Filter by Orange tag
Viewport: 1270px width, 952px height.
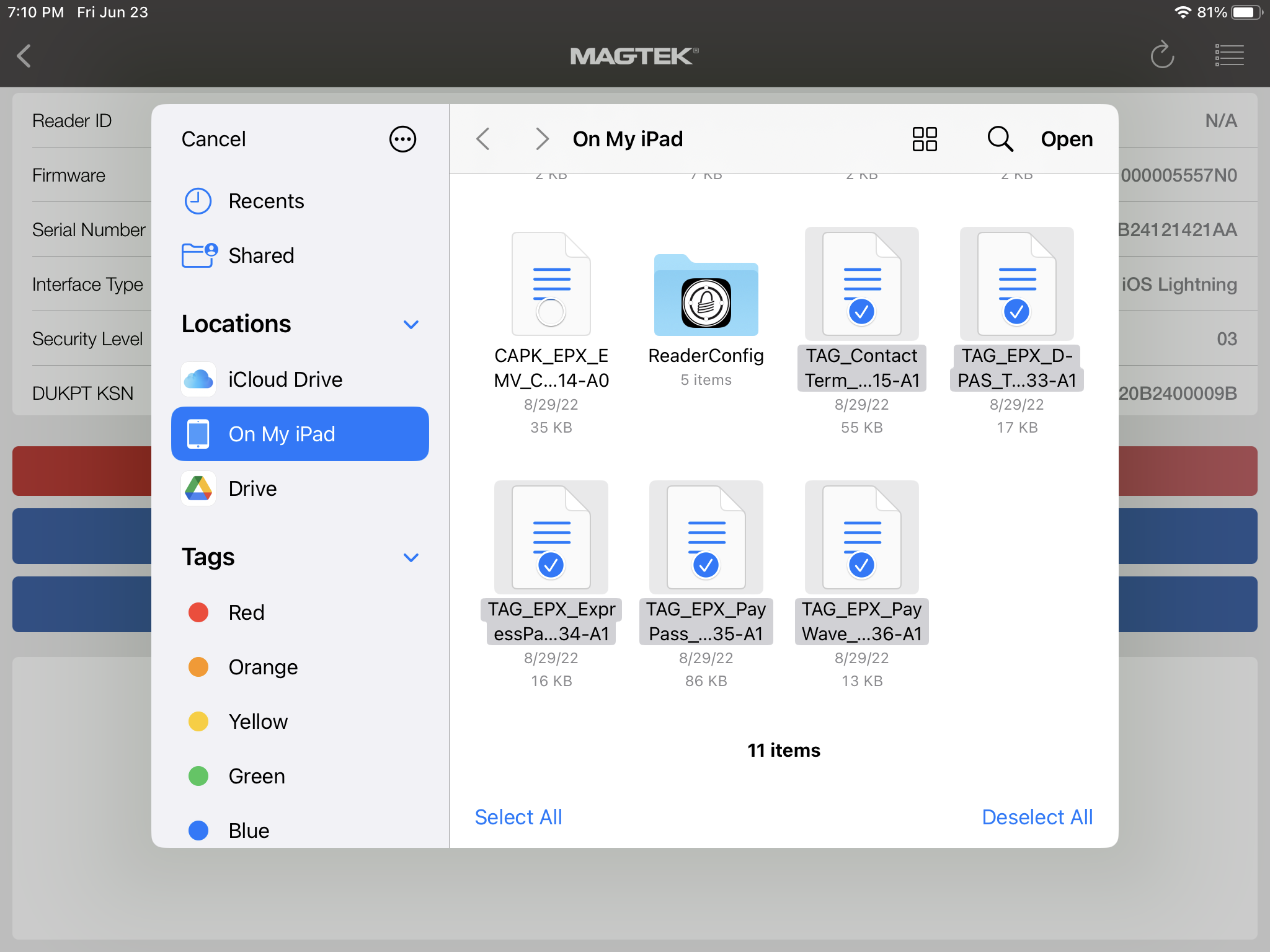click(300, 667)
